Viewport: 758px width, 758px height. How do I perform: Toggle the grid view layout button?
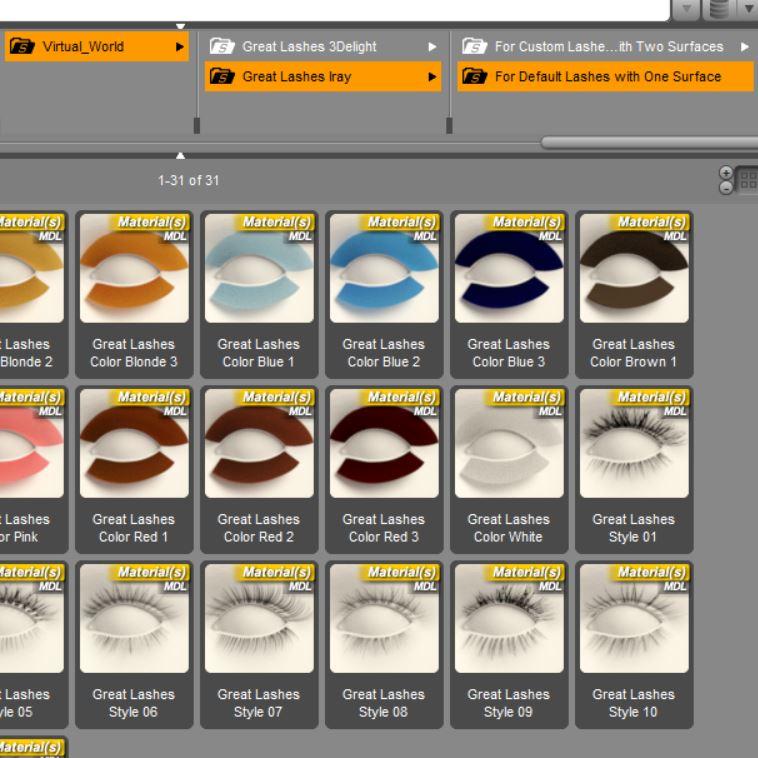(747, 180)
